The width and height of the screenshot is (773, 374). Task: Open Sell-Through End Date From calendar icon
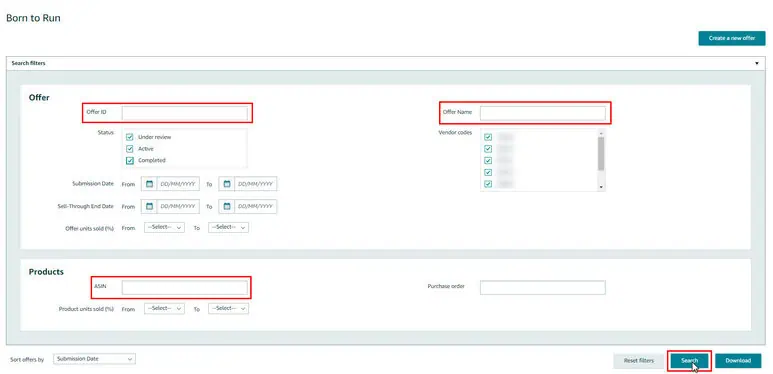[x=149, y=206]
